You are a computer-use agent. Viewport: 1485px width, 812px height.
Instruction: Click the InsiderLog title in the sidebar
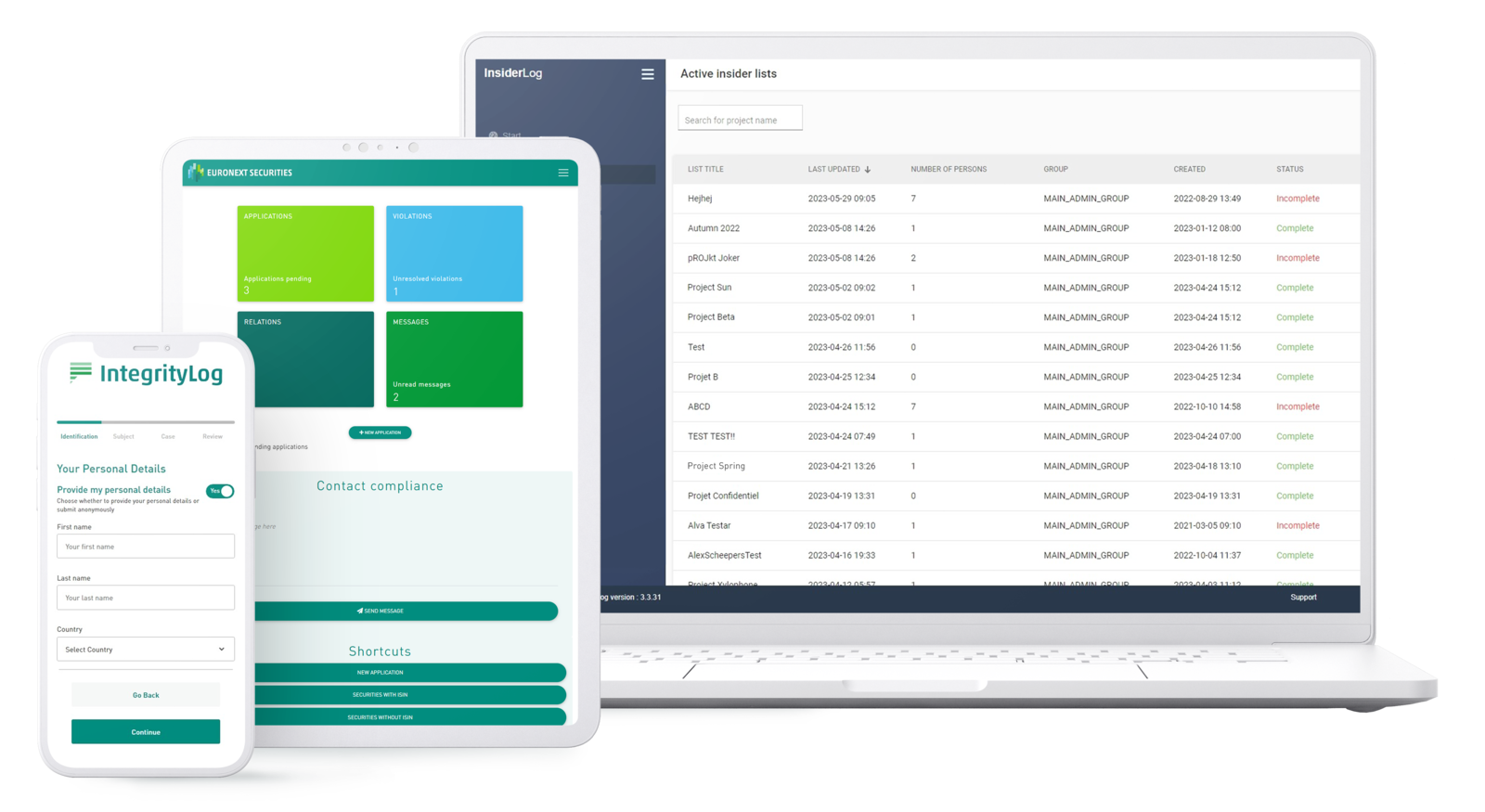(513, 73)
